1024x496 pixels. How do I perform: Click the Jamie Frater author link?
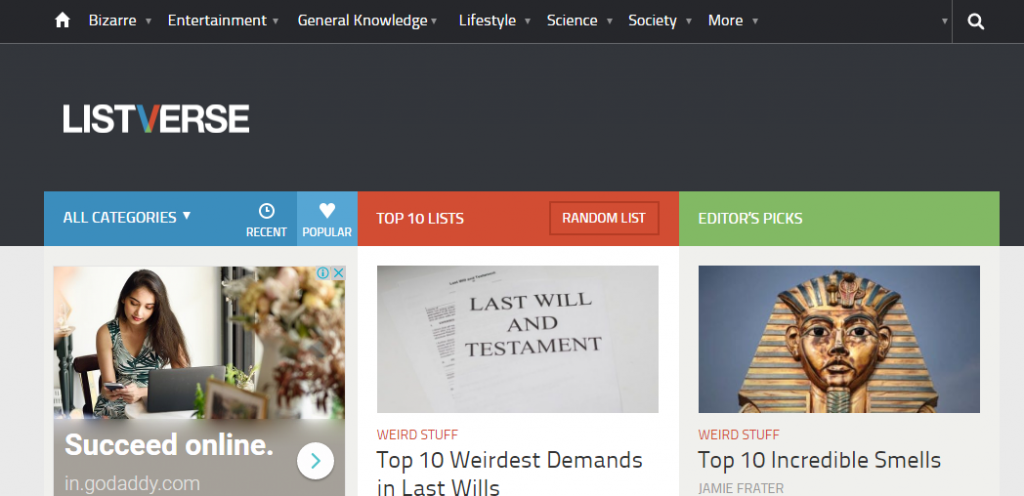point(741,488)
